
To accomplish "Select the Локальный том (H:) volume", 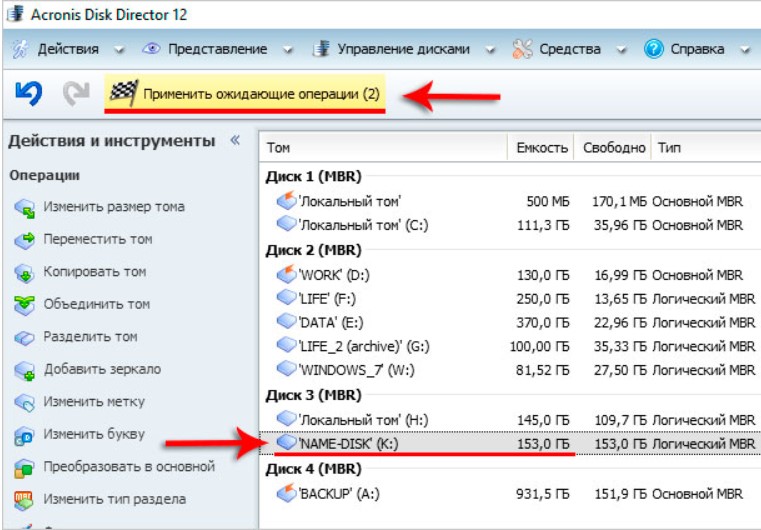I will coord(511,420).
